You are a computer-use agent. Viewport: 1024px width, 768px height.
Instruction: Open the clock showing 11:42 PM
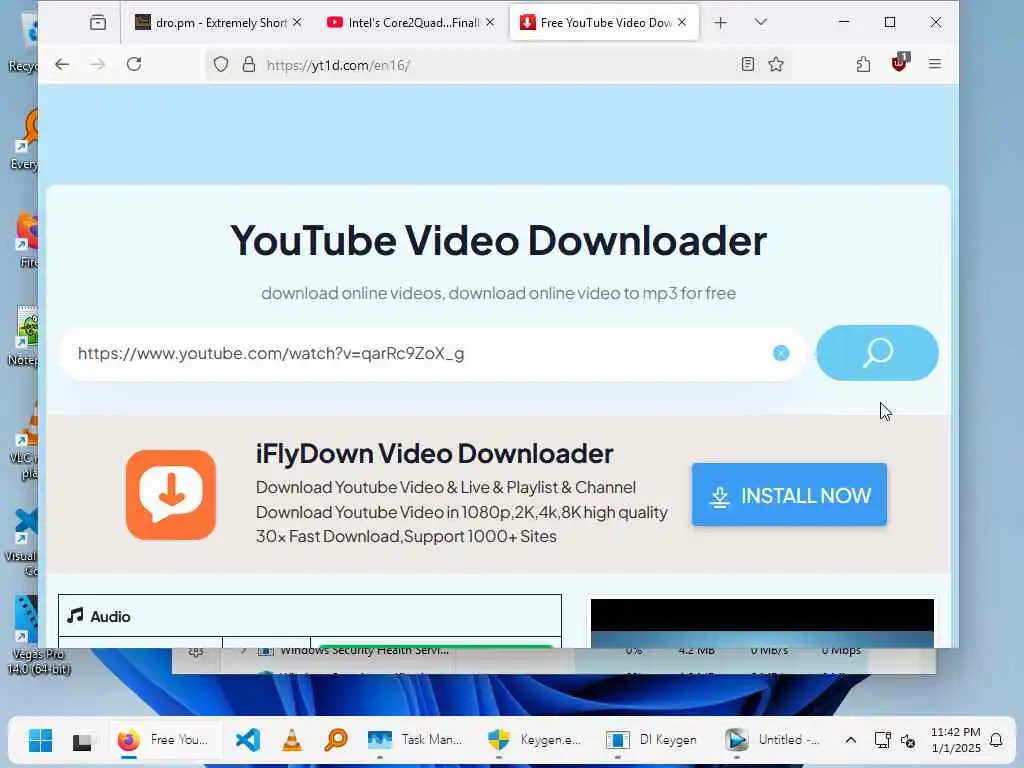coord(955,740)
